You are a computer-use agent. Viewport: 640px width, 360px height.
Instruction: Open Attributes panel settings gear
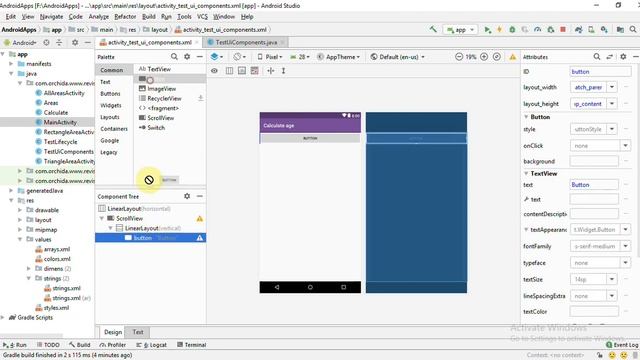coord(623,57)
